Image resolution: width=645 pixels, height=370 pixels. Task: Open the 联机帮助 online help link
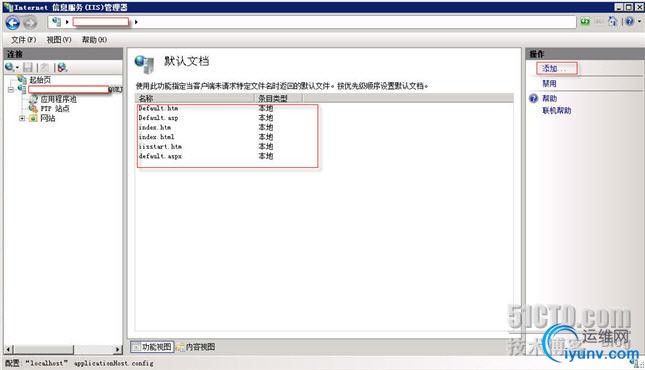tap(557, 110)
